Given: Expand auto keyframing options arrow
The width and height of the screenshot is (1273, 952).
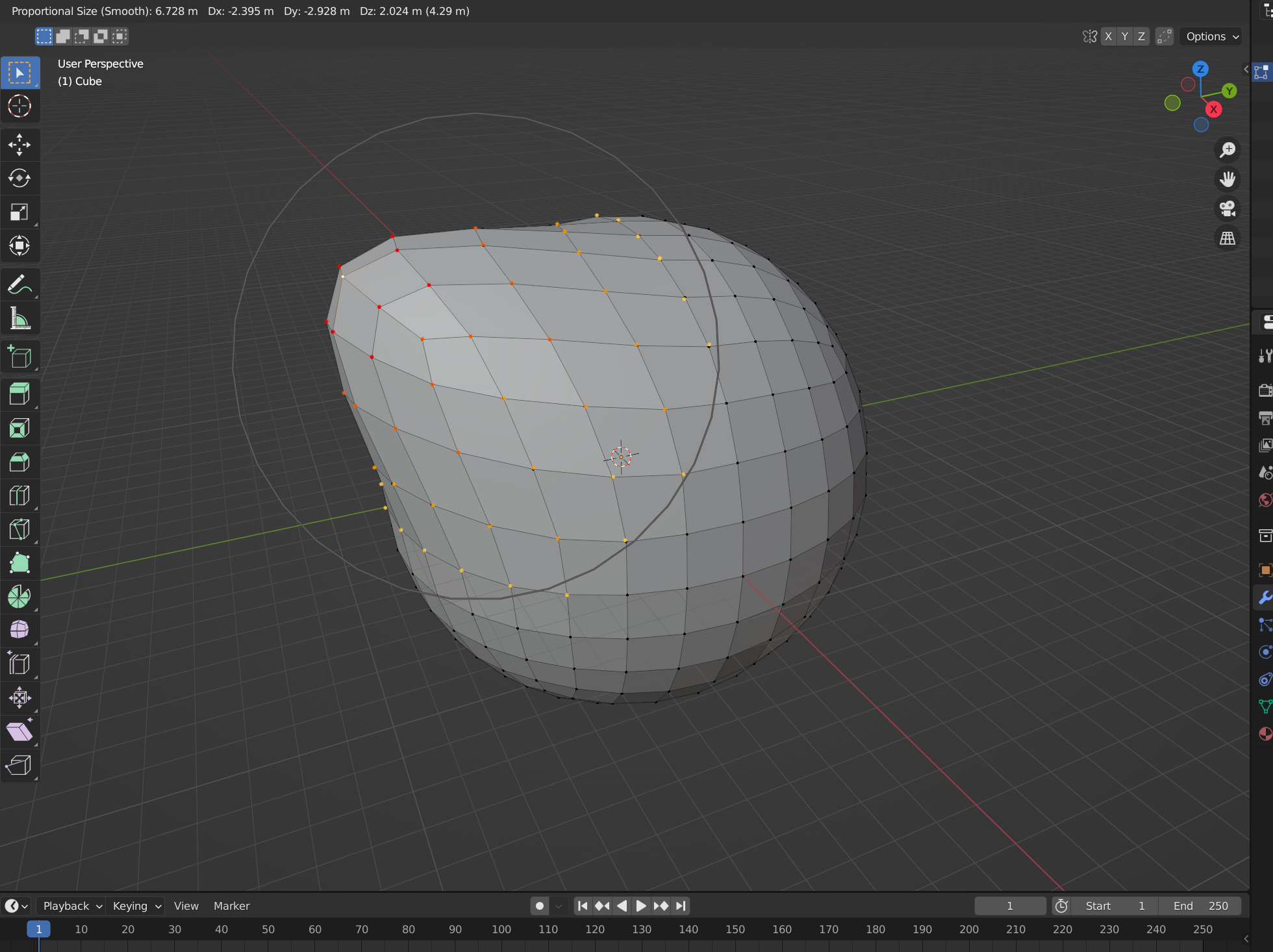Looking at the screenshot, I should click(559, 906).
